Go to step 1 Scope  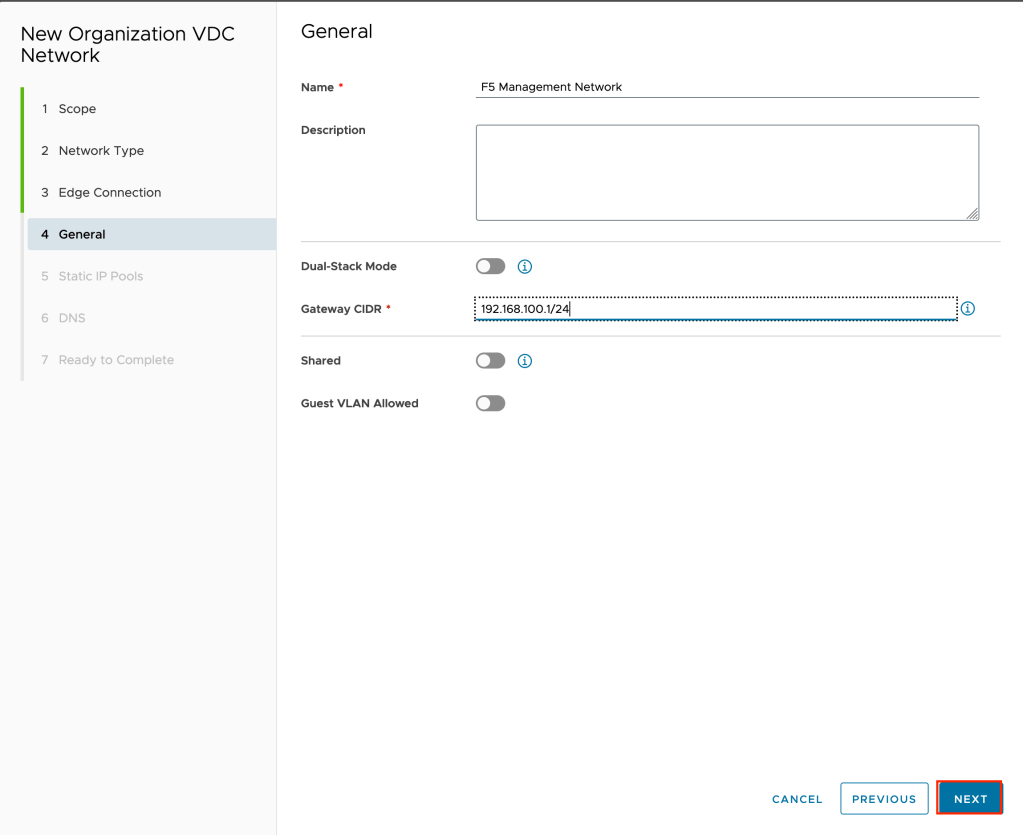coord(77,109)
